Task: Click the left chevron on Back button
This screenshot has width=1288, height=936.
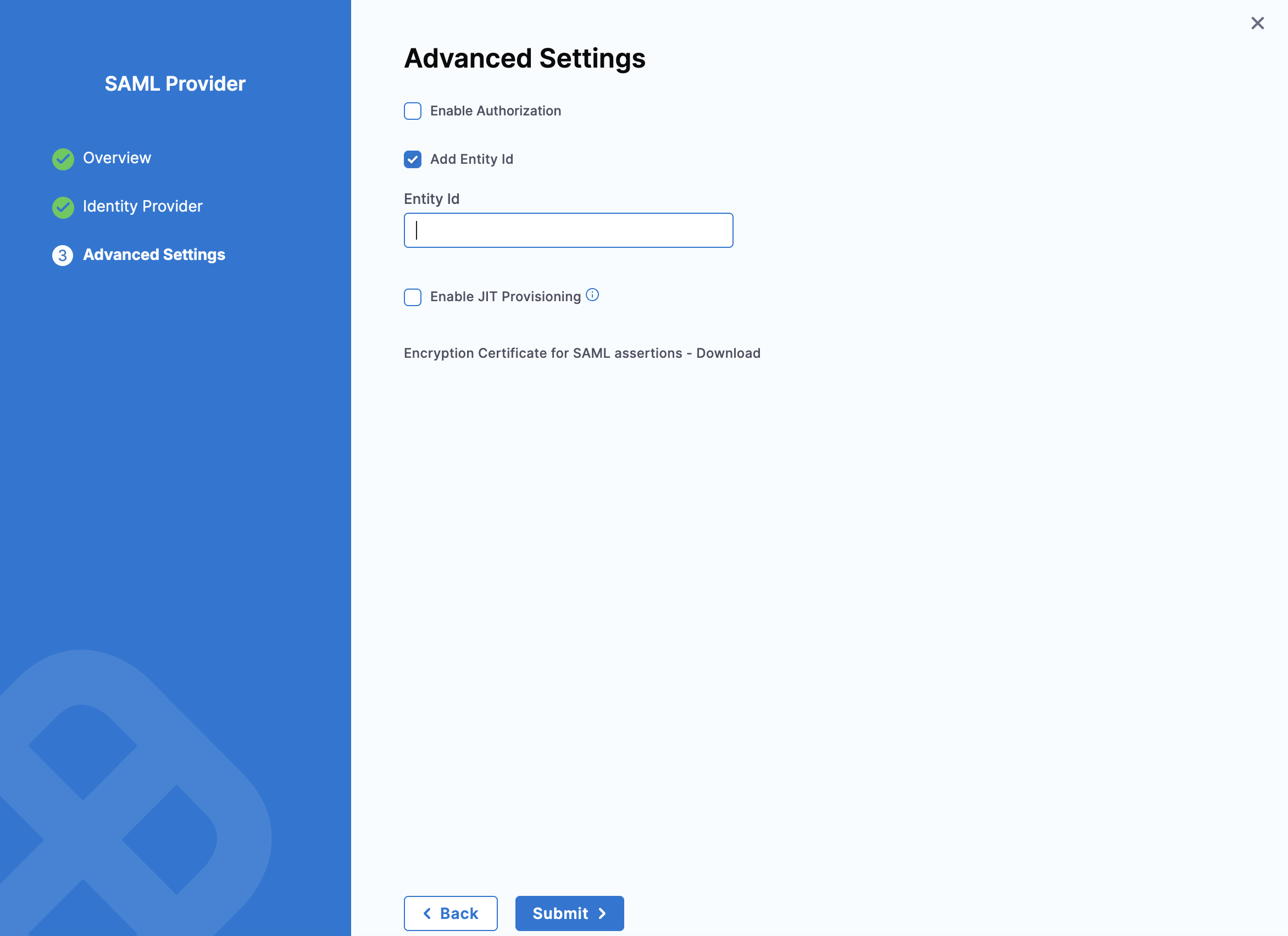Action: coord(428,913)
